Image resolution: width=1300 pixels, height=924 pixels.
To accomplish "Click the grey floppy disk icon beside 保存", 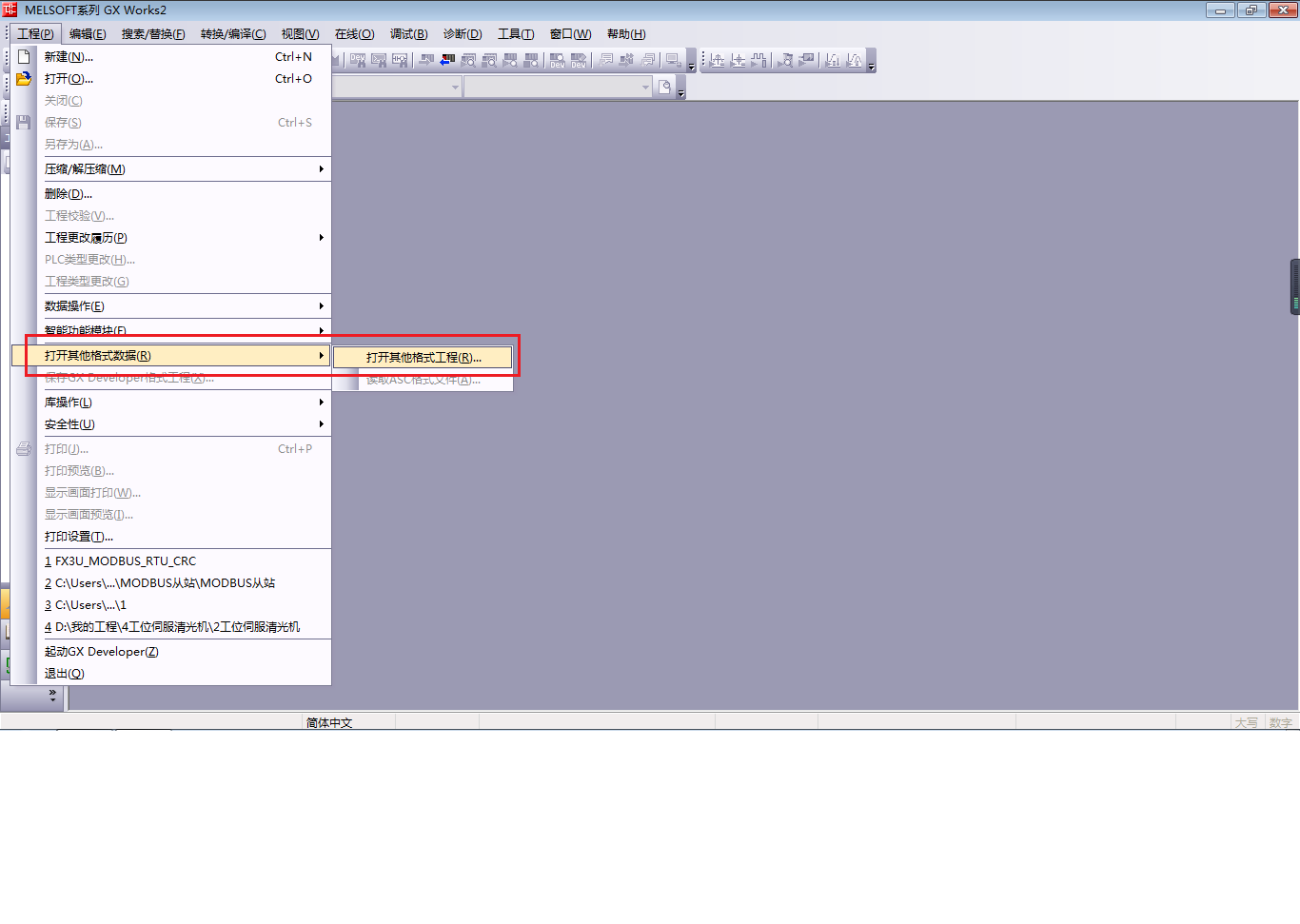I will (x=24, y=123).
